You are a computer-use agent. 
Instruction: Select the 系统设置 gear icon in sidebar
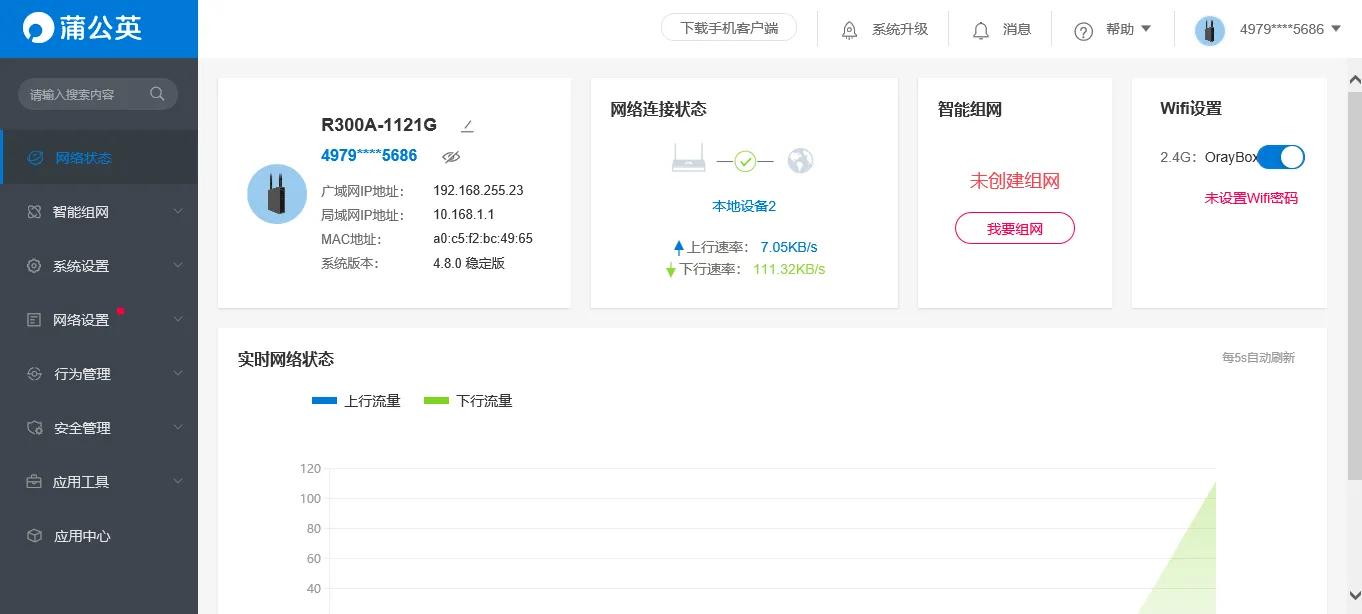coord(36,265)
